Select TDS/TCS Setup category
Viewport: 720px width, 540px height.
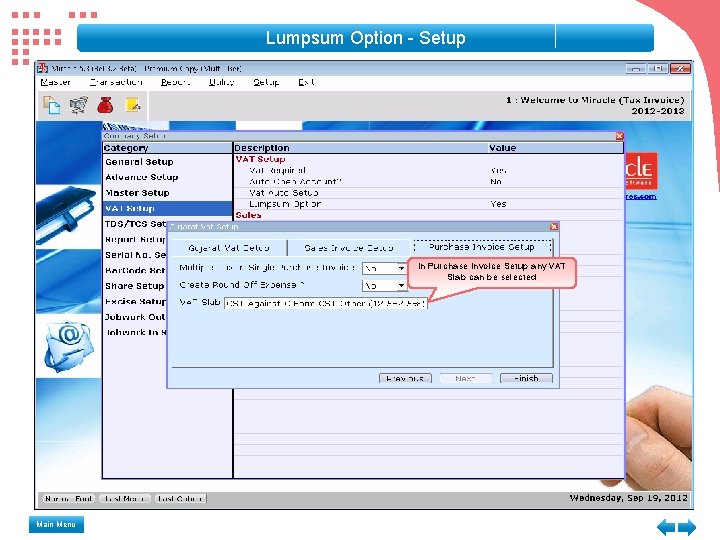135,224
